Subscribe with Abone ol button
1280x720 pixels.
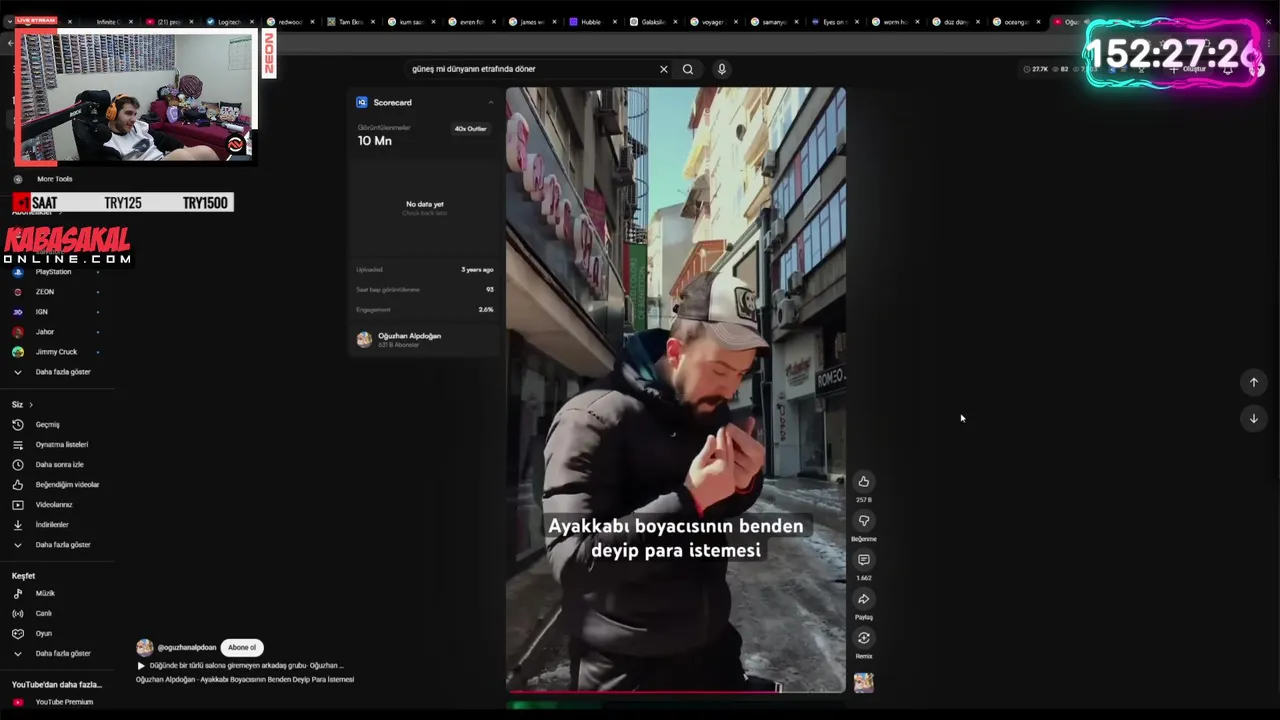coord(242,647)
